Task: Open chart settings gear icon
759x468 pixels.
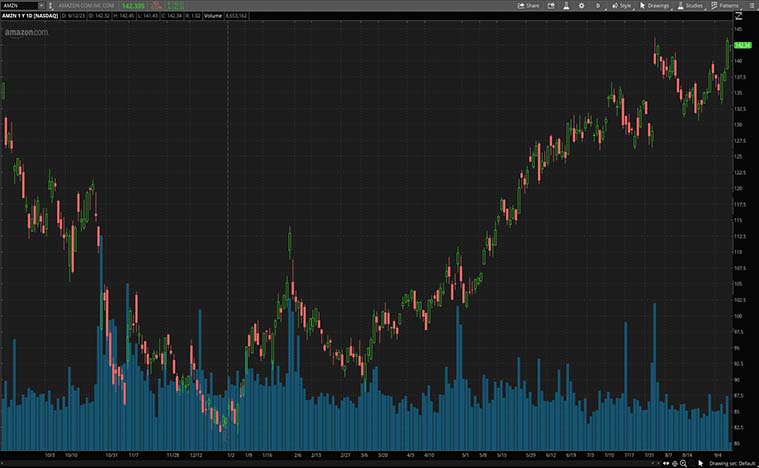Action: (x=581, y=5)
